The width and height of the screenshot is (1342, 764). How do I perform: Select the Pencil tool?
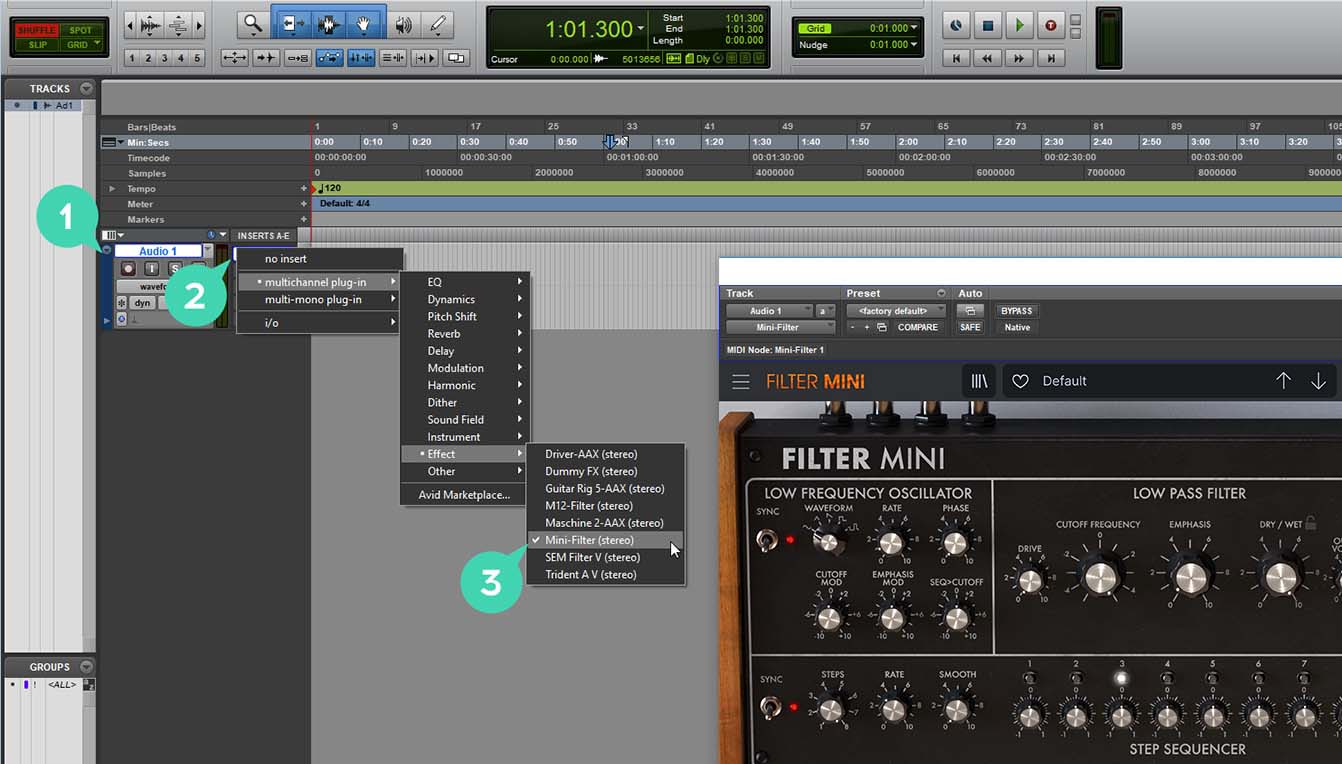[x=436, y=24]
